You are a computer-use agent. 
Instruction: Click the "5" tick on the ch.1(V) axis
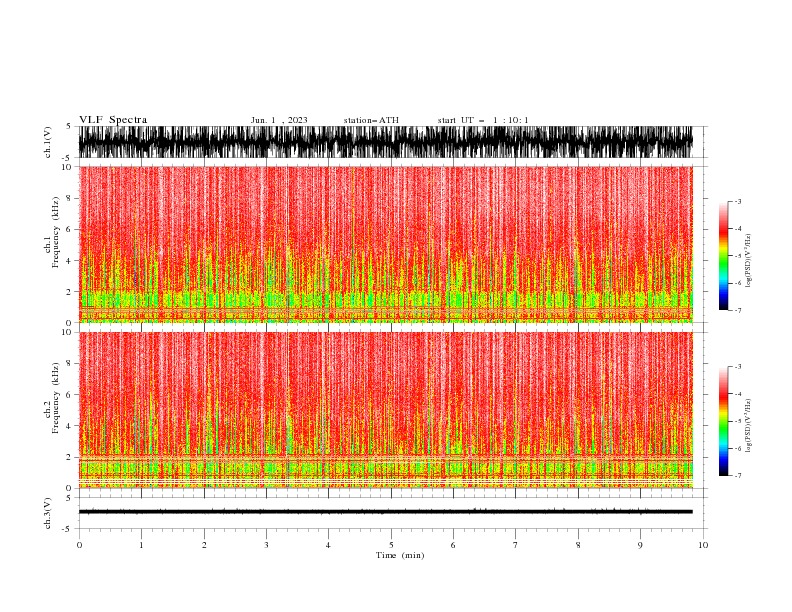(x=69, y=126)
